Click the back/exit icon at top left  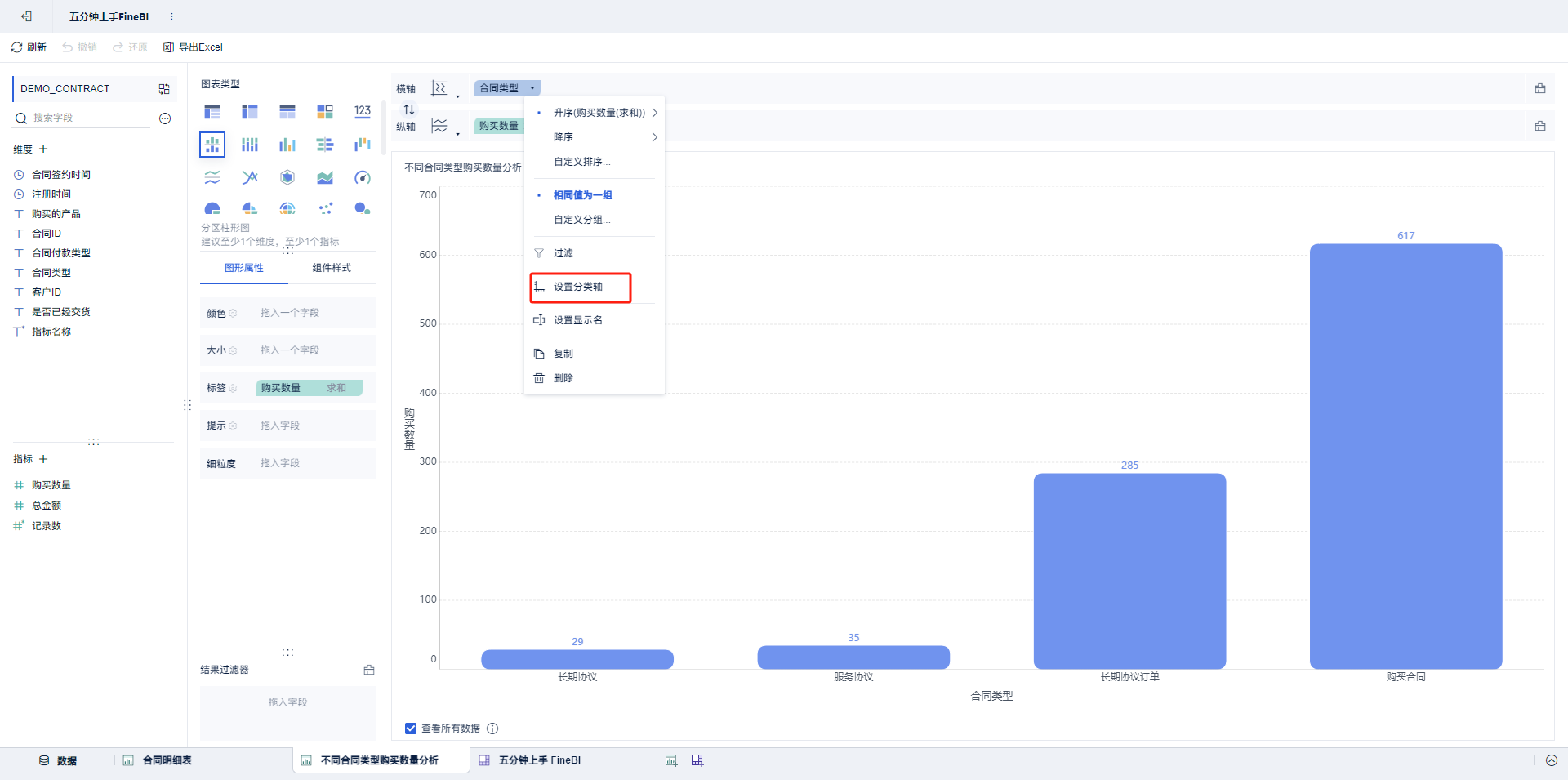tap(26, 16)
